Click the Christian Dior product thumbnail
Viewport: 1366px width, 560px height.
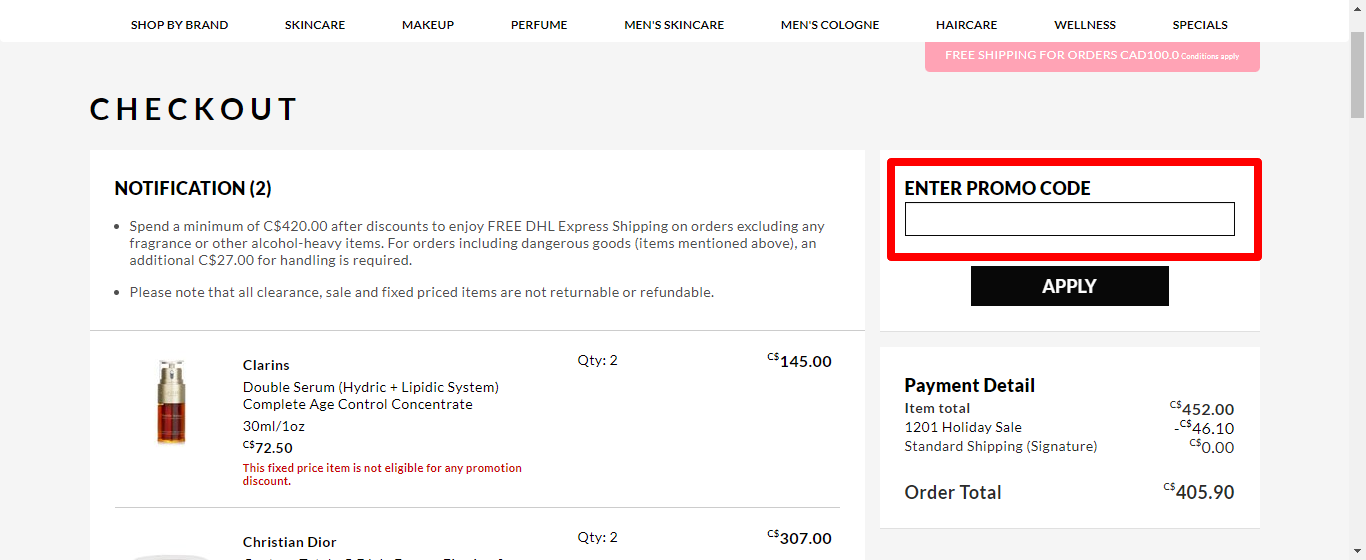click(171, 555)
